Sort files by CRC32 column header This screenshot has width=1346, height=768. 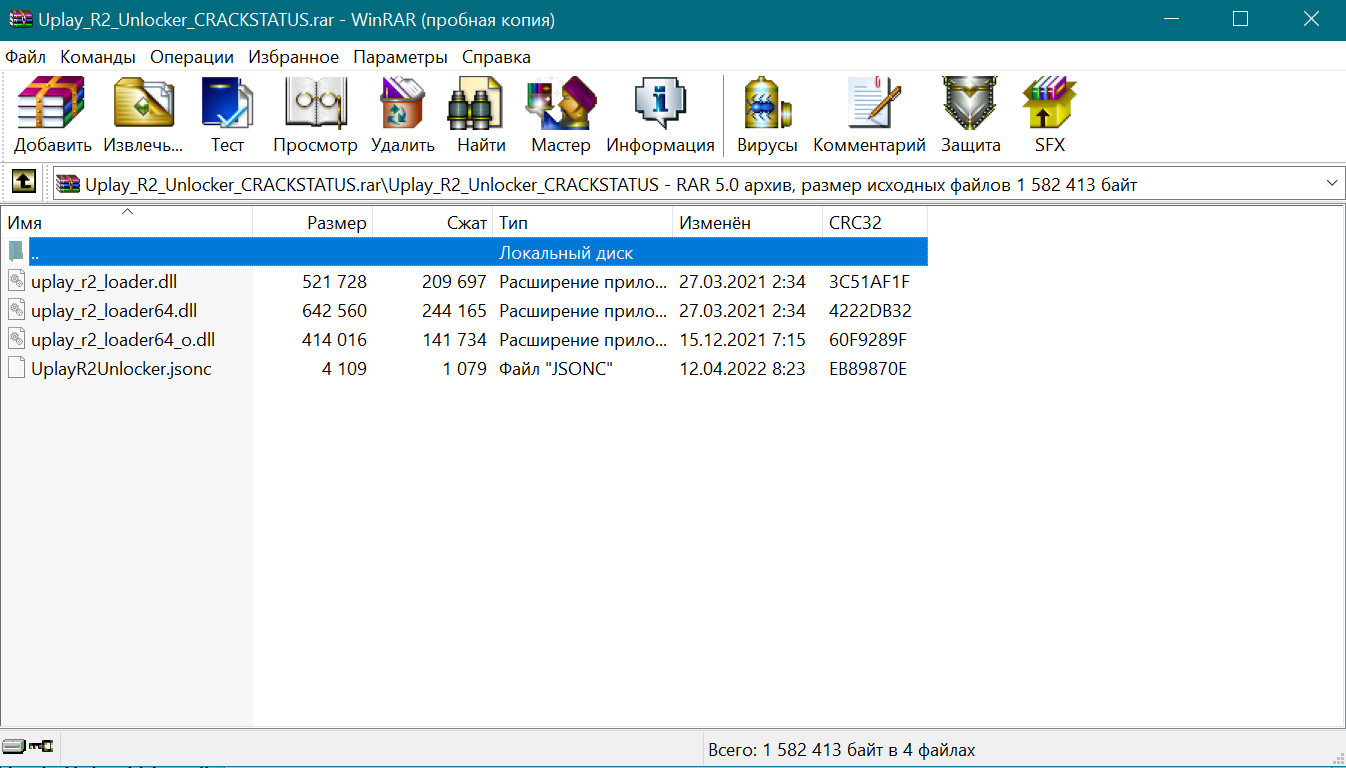(x=875, y=222)
